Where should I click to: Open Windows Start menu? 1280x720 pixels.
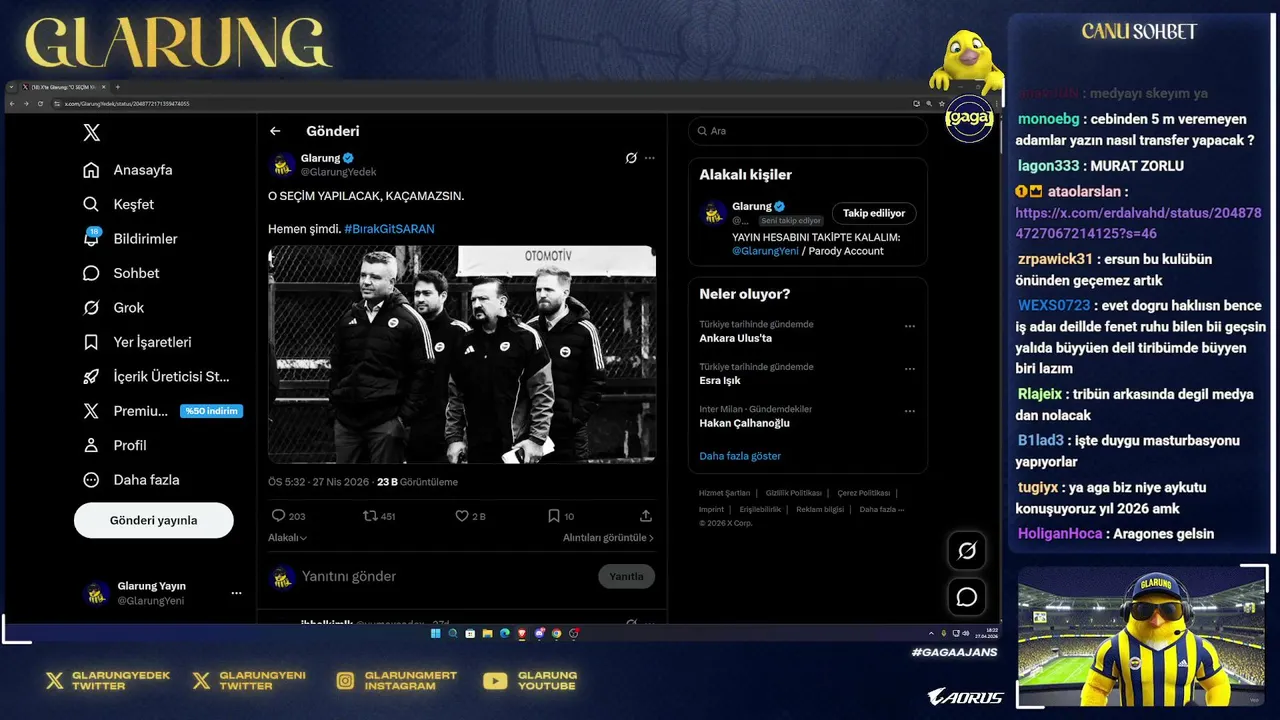pyautogui.click(x=435, y=633)
